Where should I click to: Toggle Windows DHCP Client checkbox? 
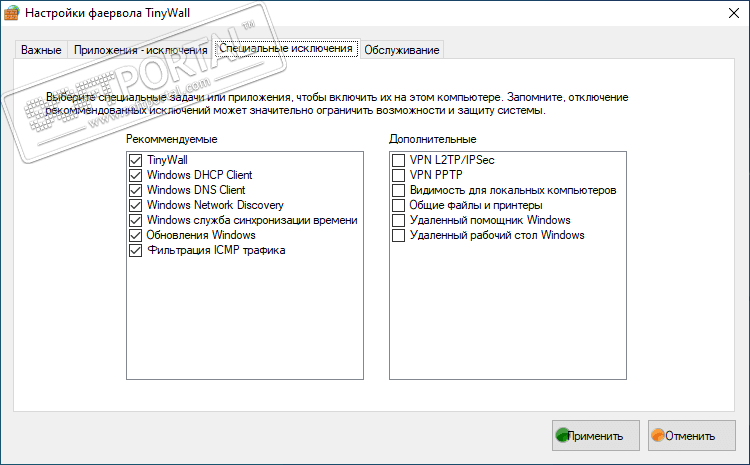(135, 175)
